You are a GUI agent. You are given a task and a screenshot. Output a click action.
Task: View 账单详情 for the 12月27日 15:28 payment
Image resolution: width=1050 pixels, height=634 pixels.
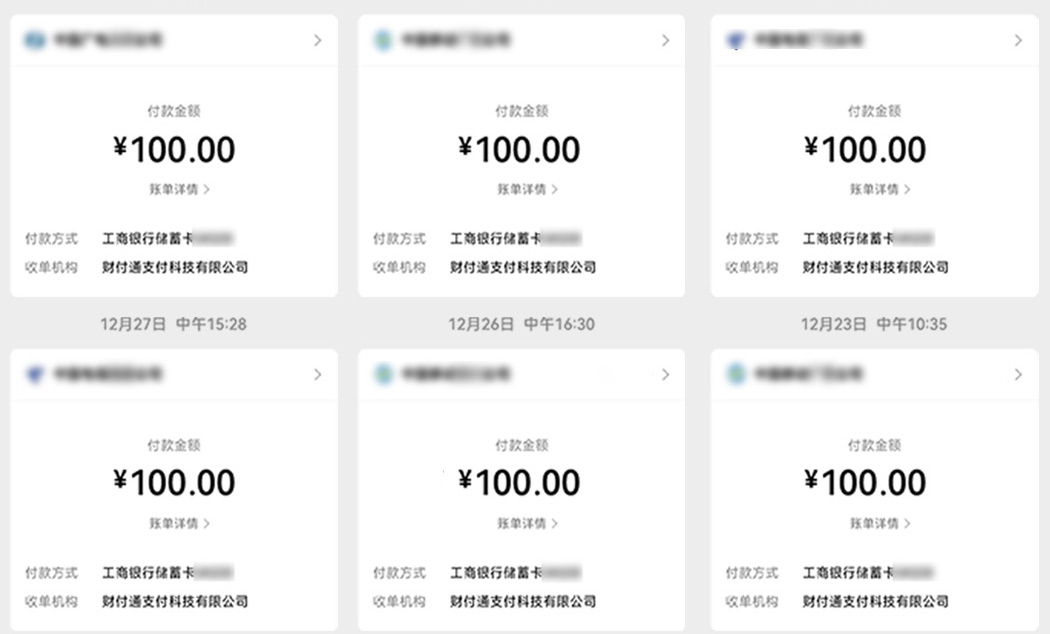pos(179,523)
